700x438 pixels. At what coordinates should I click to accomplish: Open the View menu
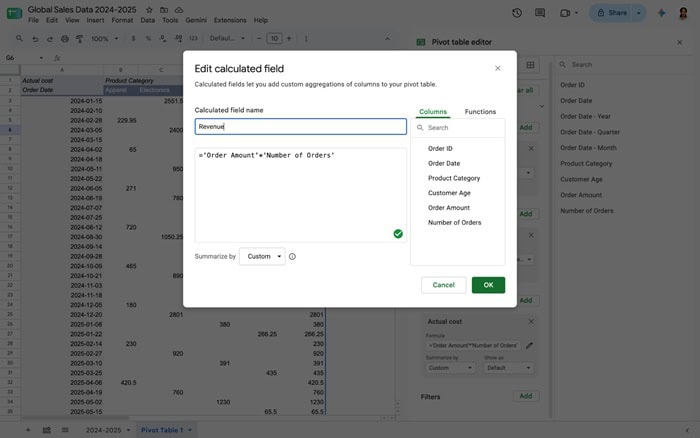72,20
